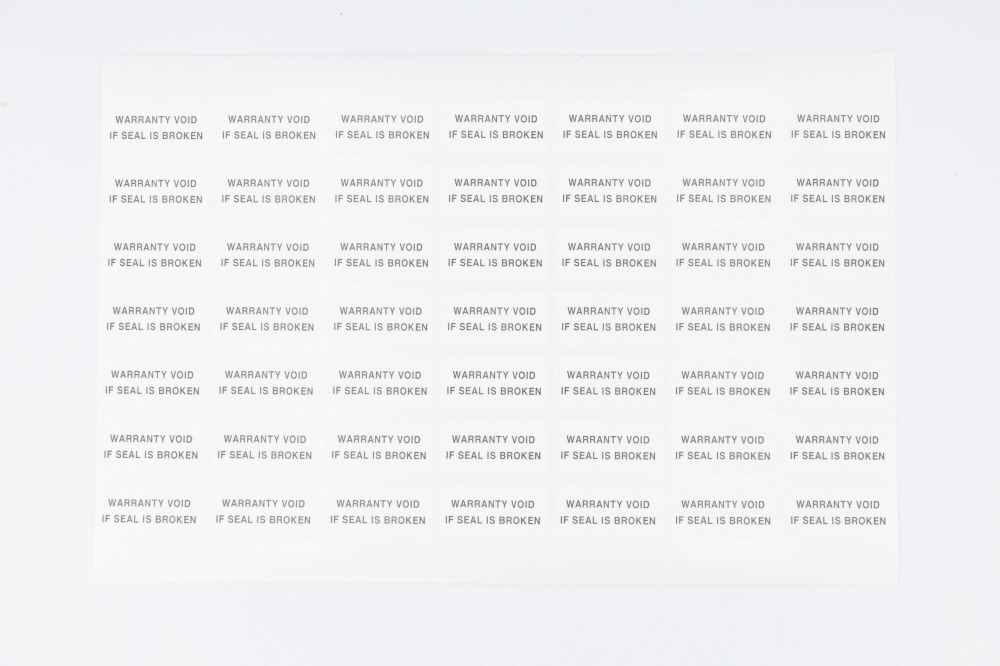
Task: Click the sixth row, sixth column sticker
Action: click(722, 447)
